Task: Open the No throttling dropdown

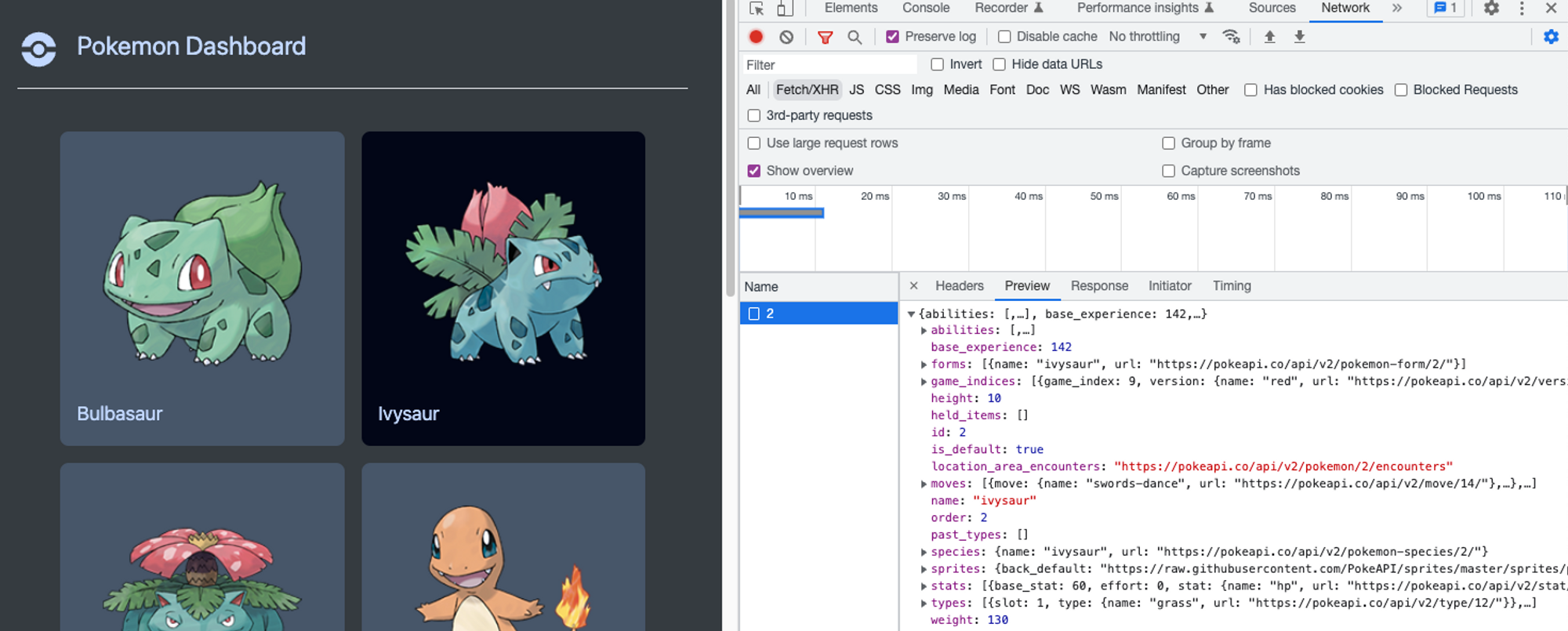Action: tap(1157, 37)
